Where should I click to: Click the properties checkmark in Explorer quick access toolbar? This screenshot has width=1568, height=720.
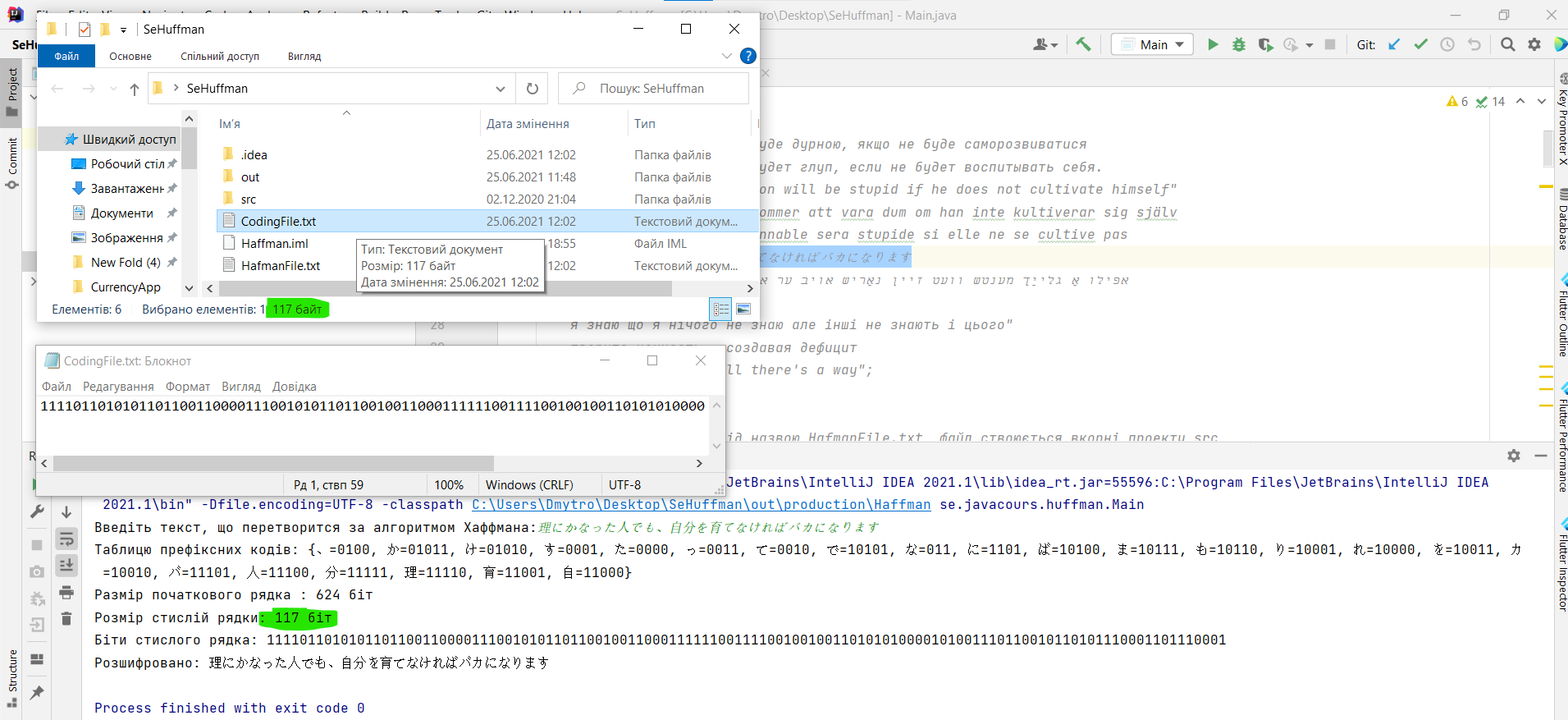[84, 30]
